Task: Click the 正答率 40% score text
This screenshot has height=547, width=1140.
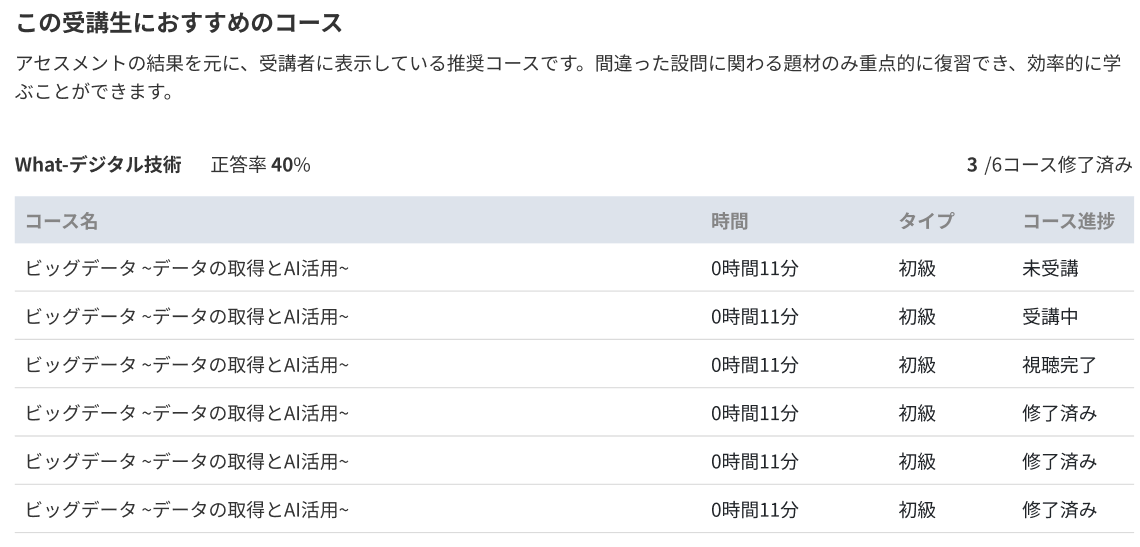Action: pos(260,165)
